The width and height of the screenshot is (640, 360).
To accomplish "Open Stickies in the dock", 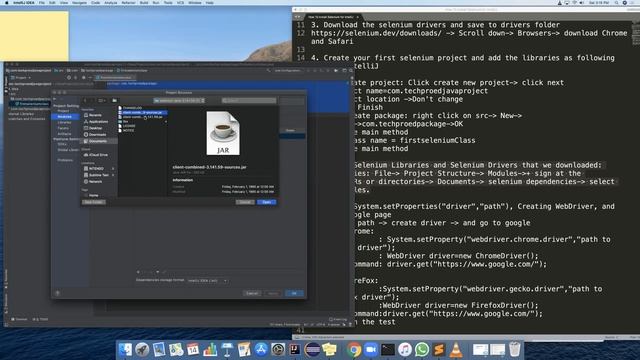I will [x=329, y=350].
